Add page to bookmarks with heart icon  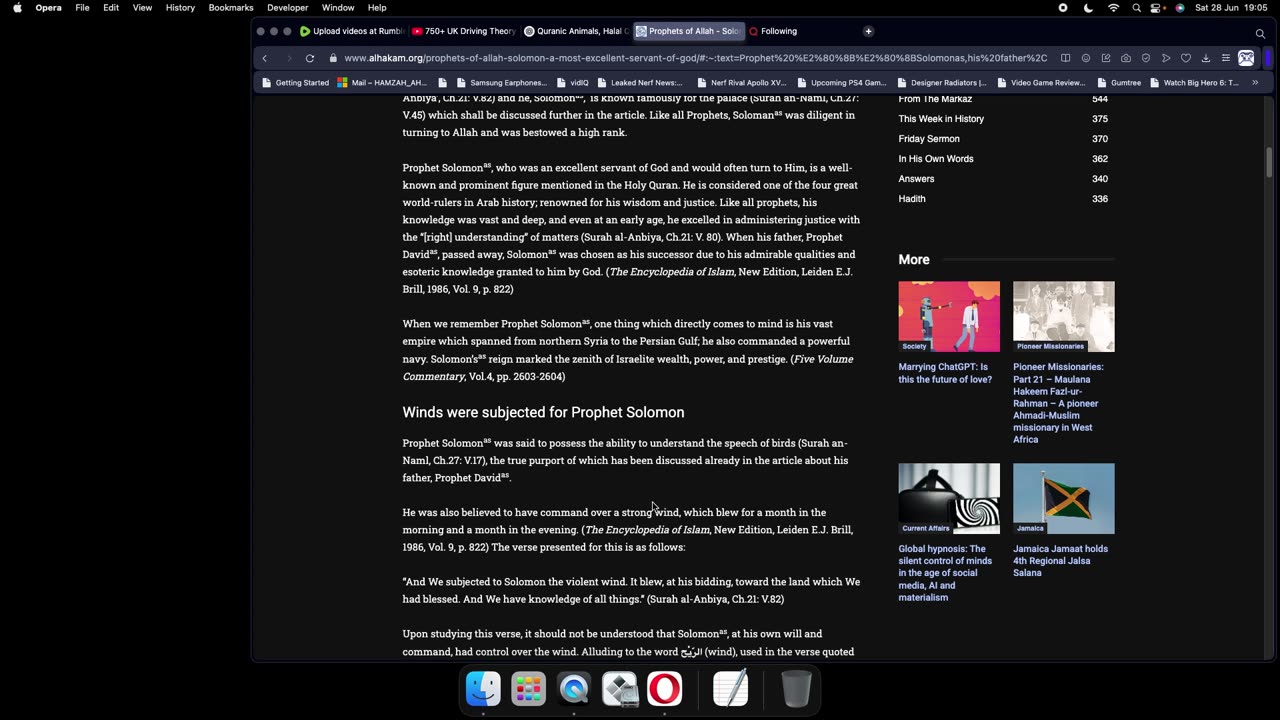click(x=1185, y=58)
